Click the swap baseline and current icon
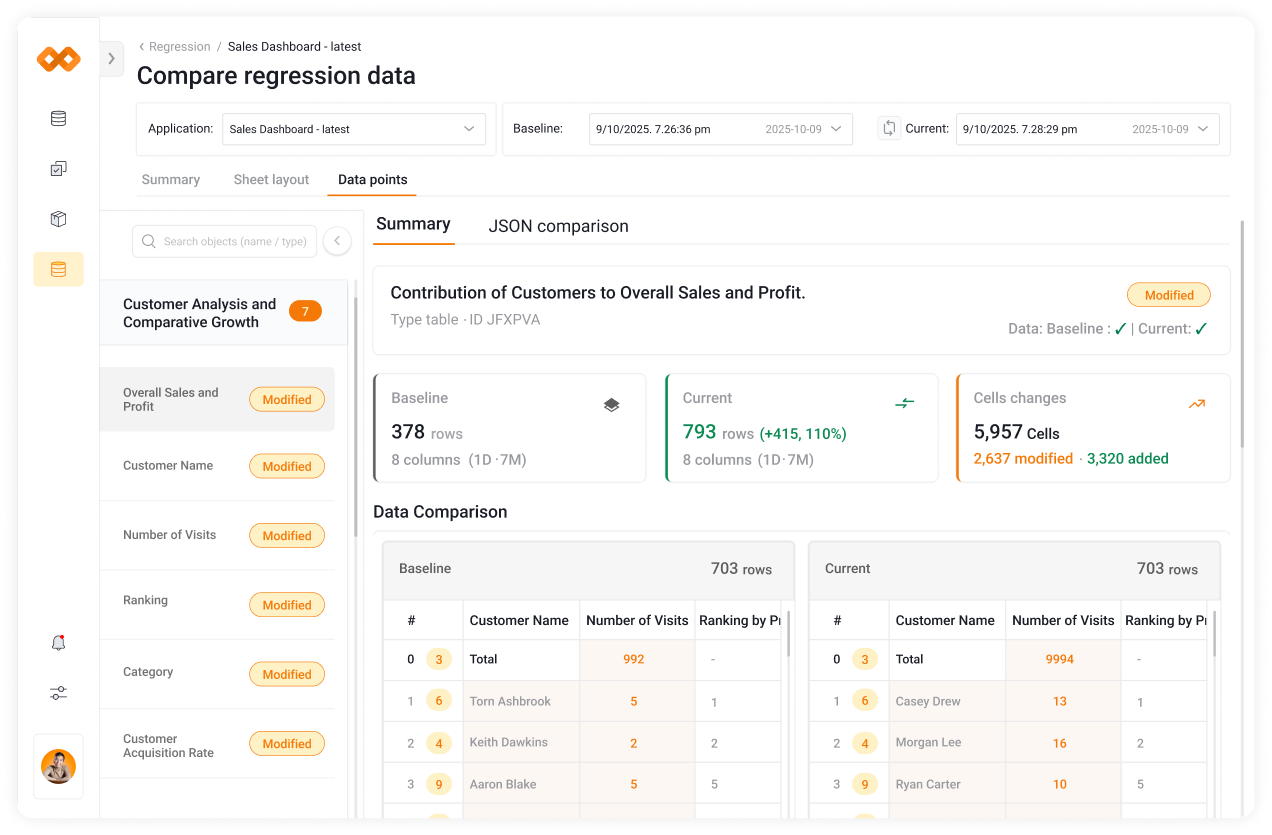Image resolution: width=1272 pixels, height=835 pixels. pos(889,129)
